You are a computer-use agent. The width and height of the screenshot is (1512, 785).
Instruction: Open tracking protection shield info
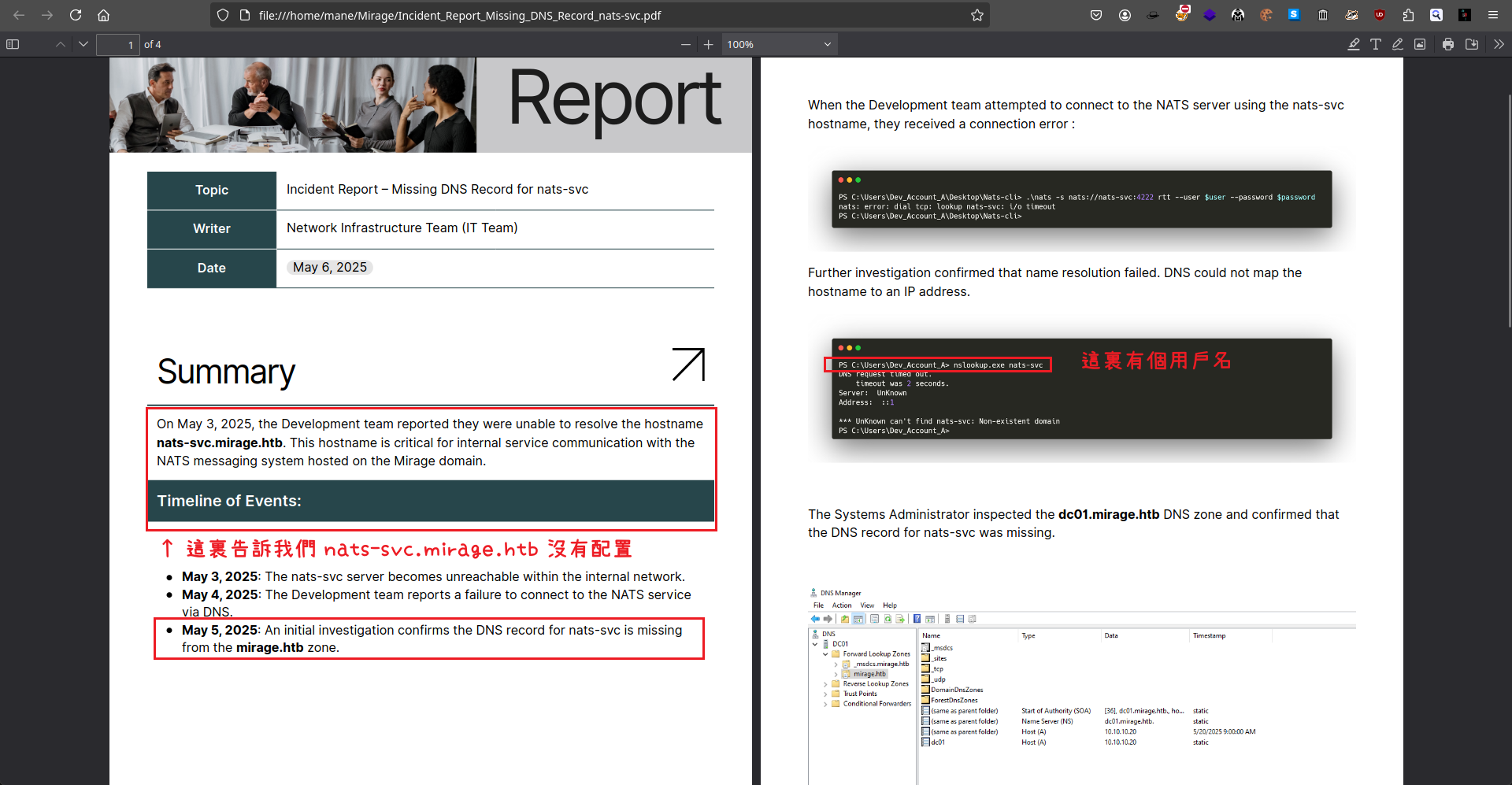tap(223, 15)
